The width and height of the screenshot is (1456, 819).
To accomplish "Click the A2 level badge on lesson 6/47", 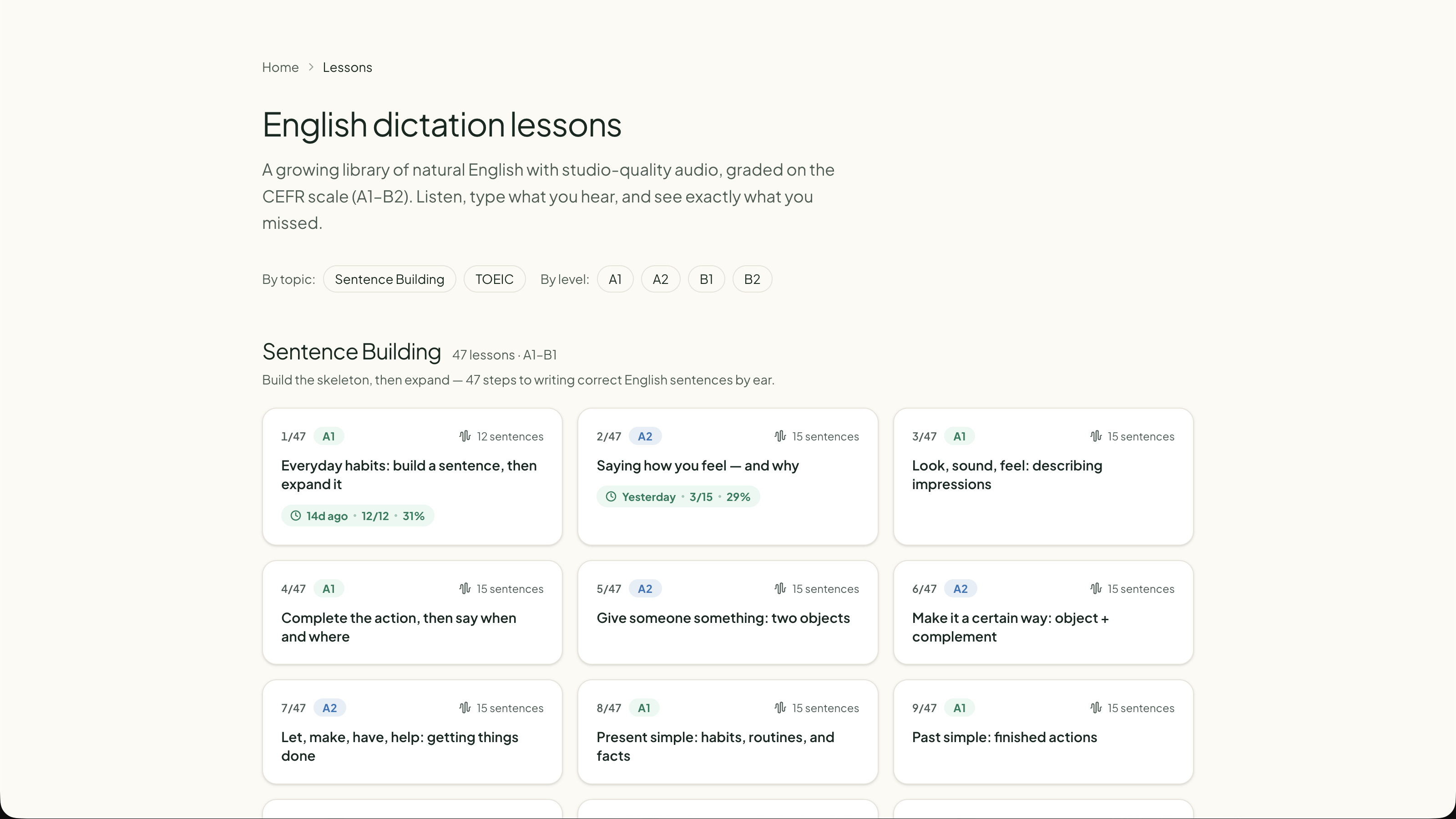I will 961,588.
